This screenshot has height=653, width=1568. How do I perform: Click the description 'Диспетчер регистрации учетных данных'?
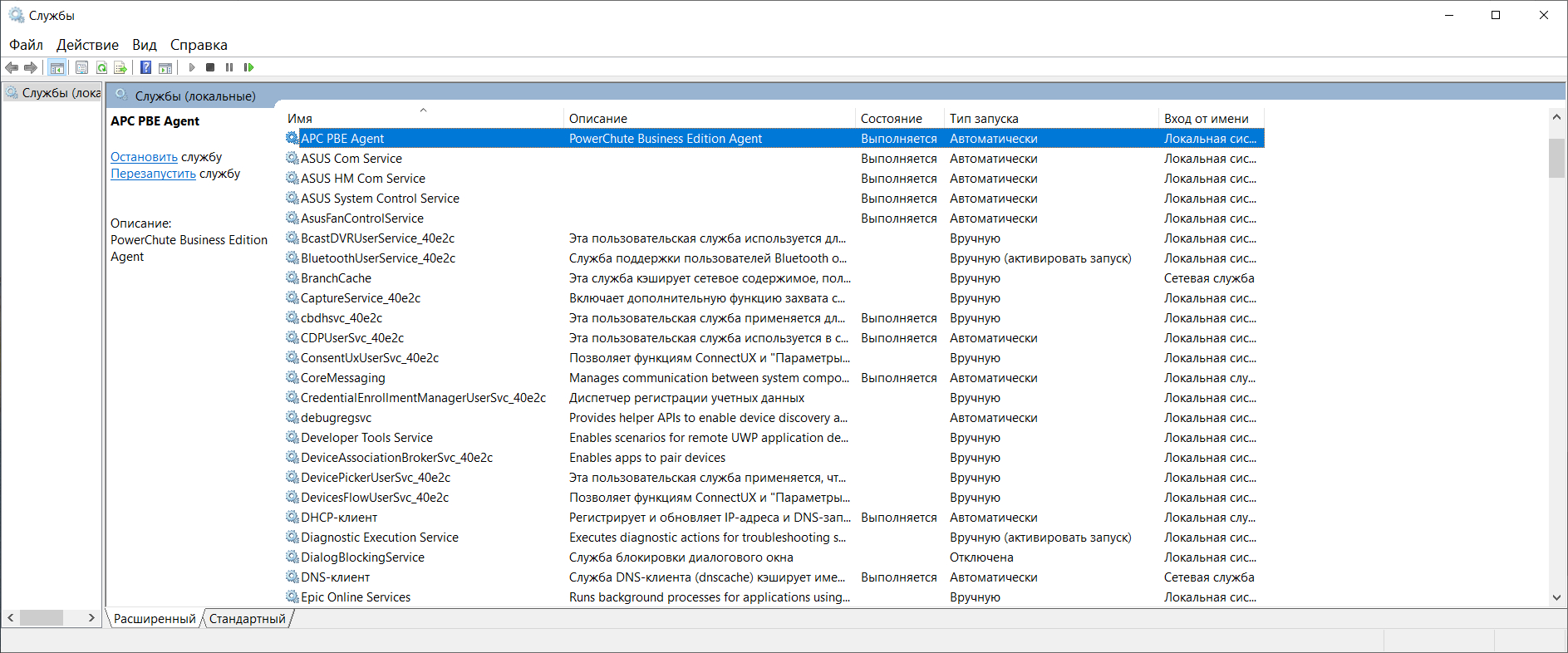[686, 397]
